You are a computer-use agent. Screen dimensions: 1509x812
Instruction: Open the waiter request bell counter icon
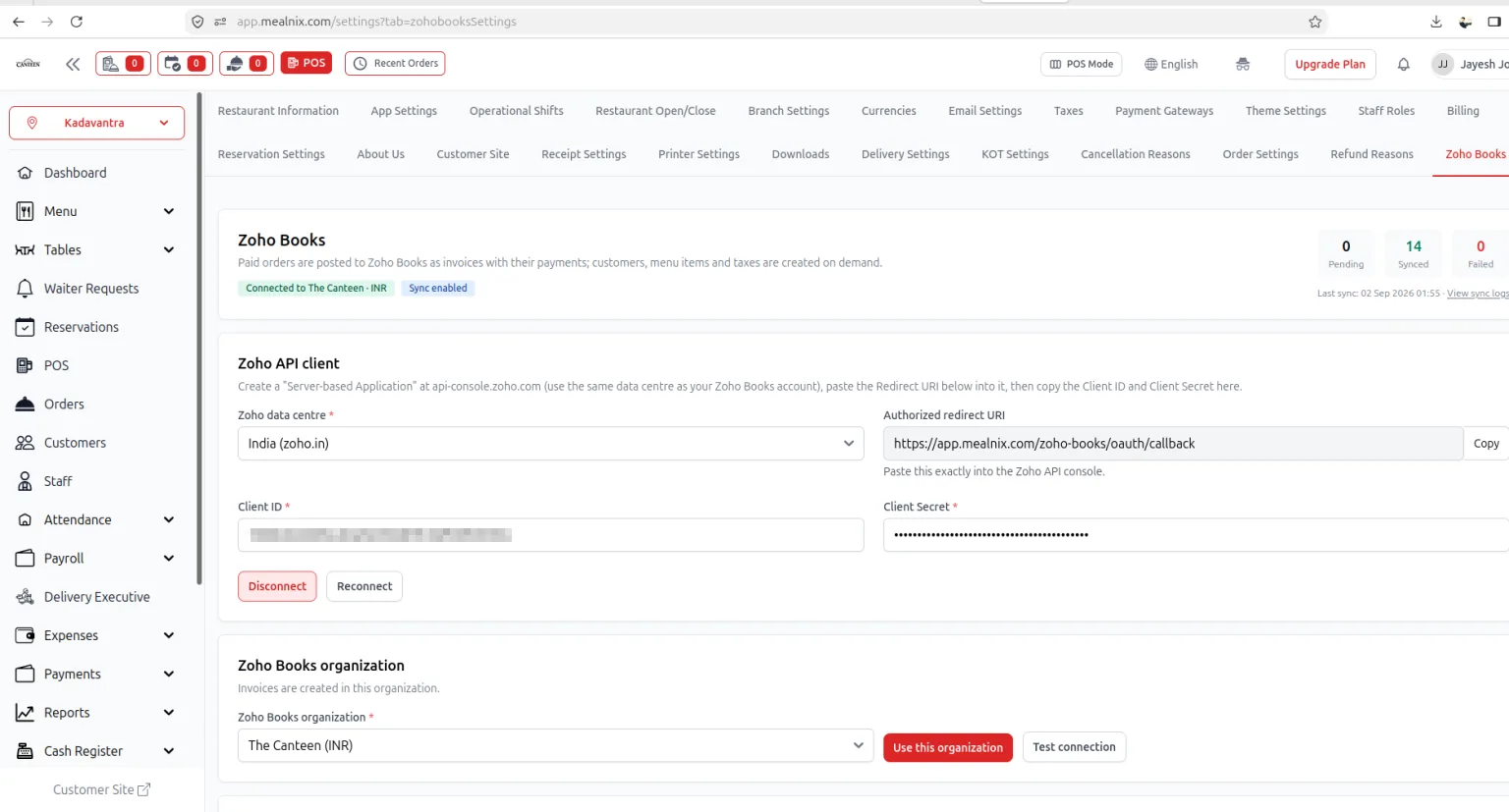[247, 64]
